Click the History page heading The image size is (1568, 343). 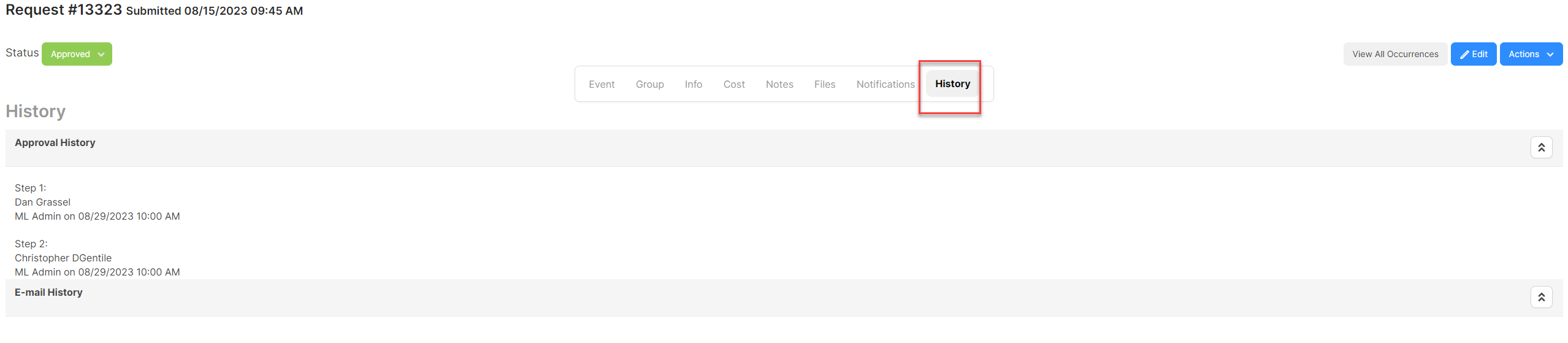36,111
